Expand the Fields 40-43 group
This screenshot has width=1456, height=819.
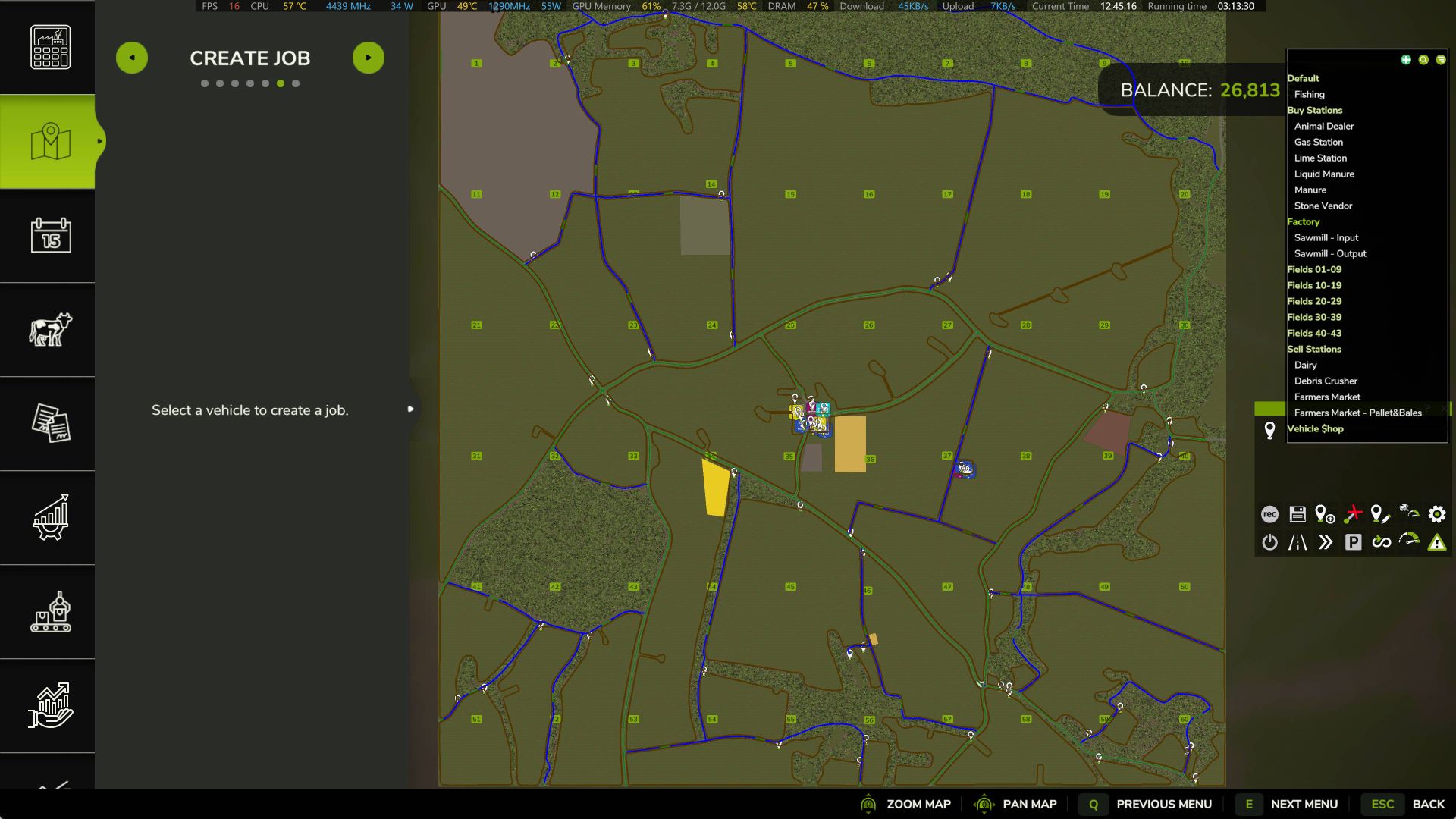tap(1314, 333)
